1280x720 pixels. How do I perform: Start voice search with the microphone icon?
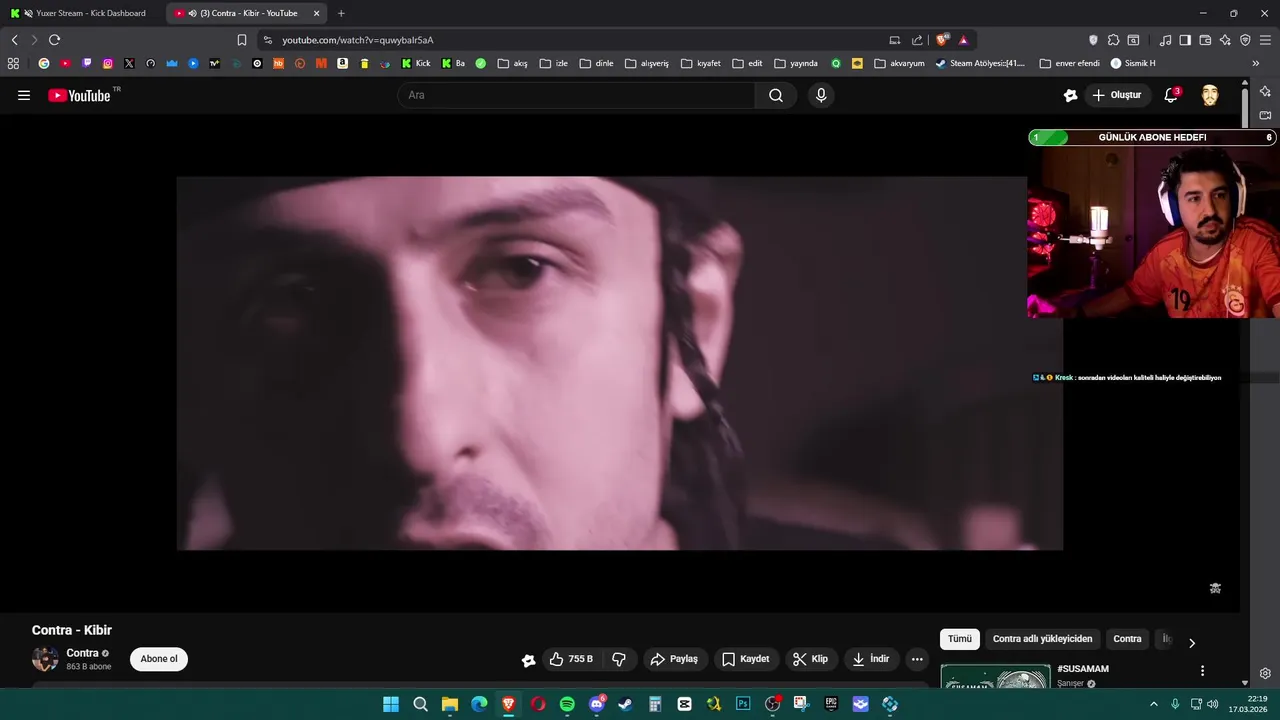pyautogui.click(x=821, y=95)
